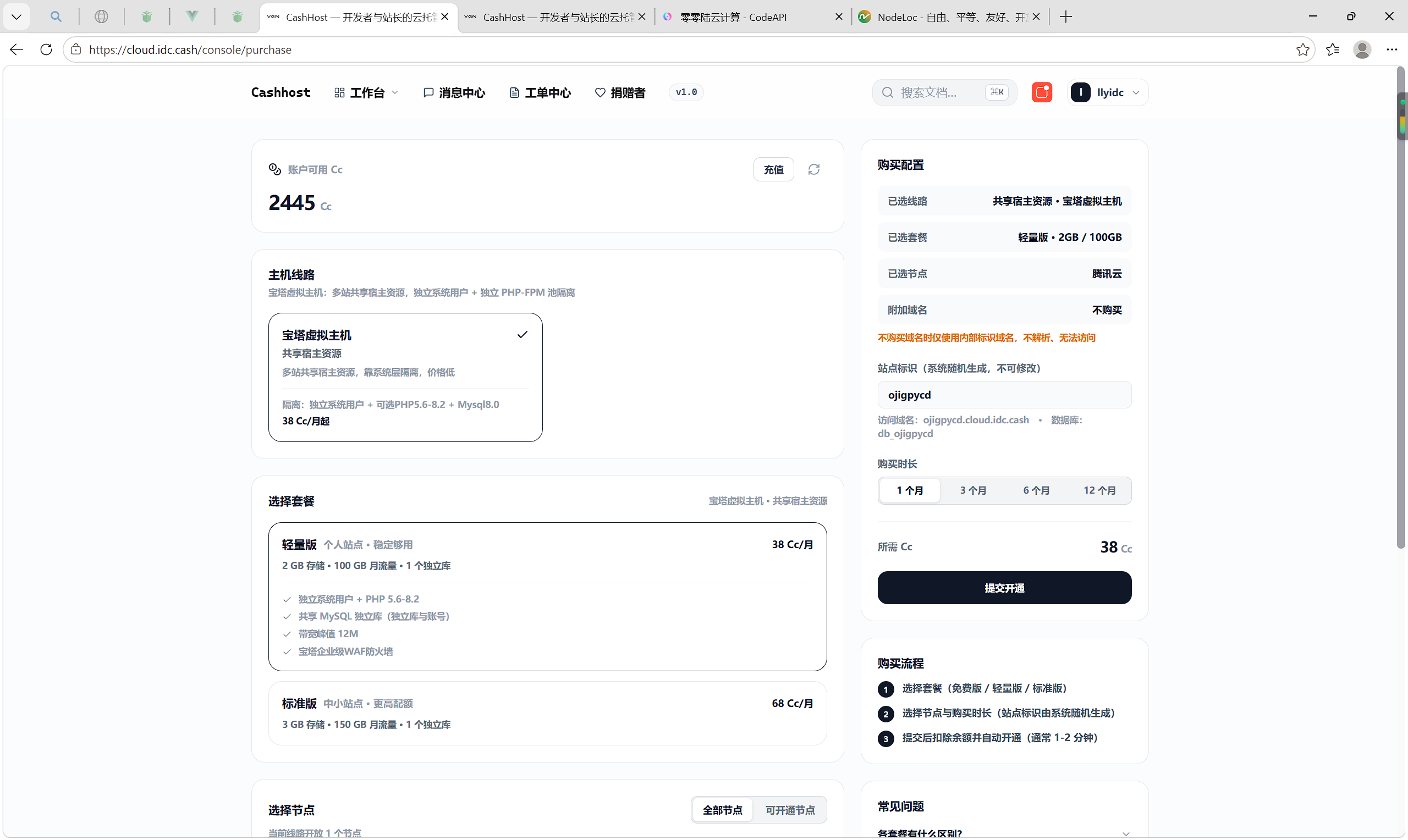Select the 轻量版 plan

[x=547, y=596]
